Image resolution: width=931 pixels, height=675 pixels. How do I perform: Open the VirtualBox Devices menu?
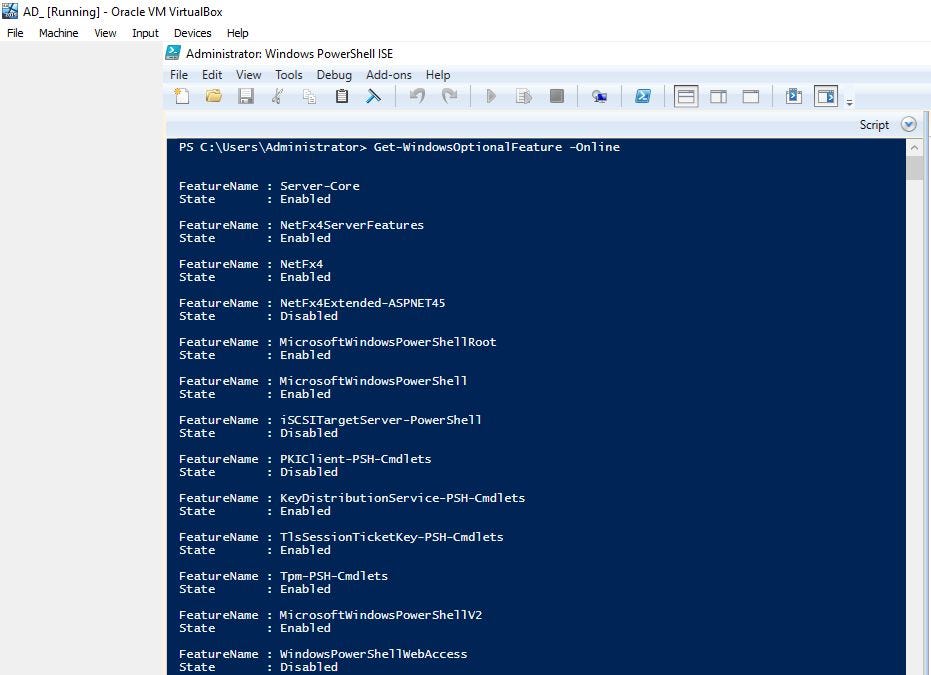coord(192,32)
